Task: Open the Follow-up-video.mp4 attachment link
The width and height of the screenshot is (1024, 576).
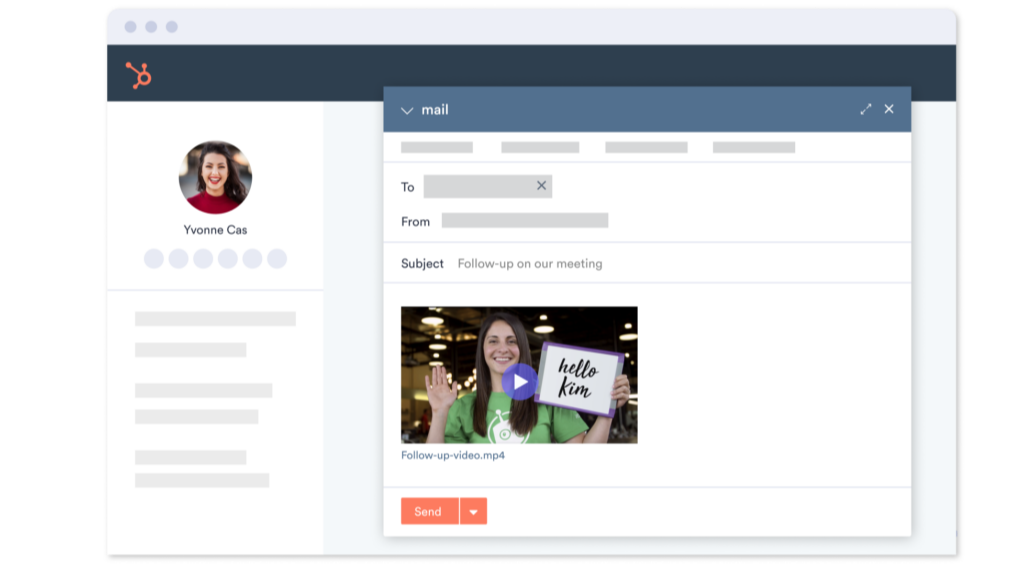Action: (x=452, y=456)
